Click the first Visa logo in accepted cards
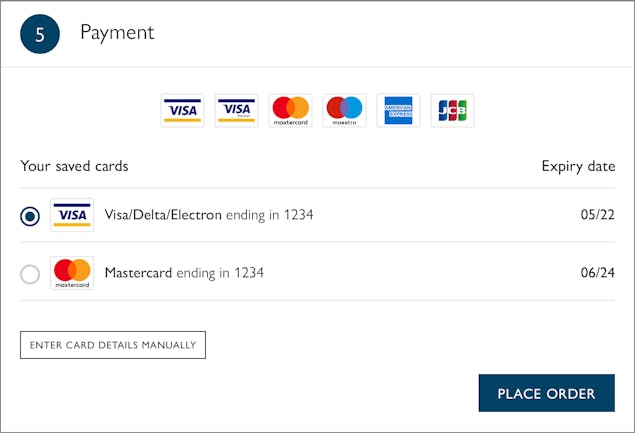The image size is (635, 433). point(182,111)
